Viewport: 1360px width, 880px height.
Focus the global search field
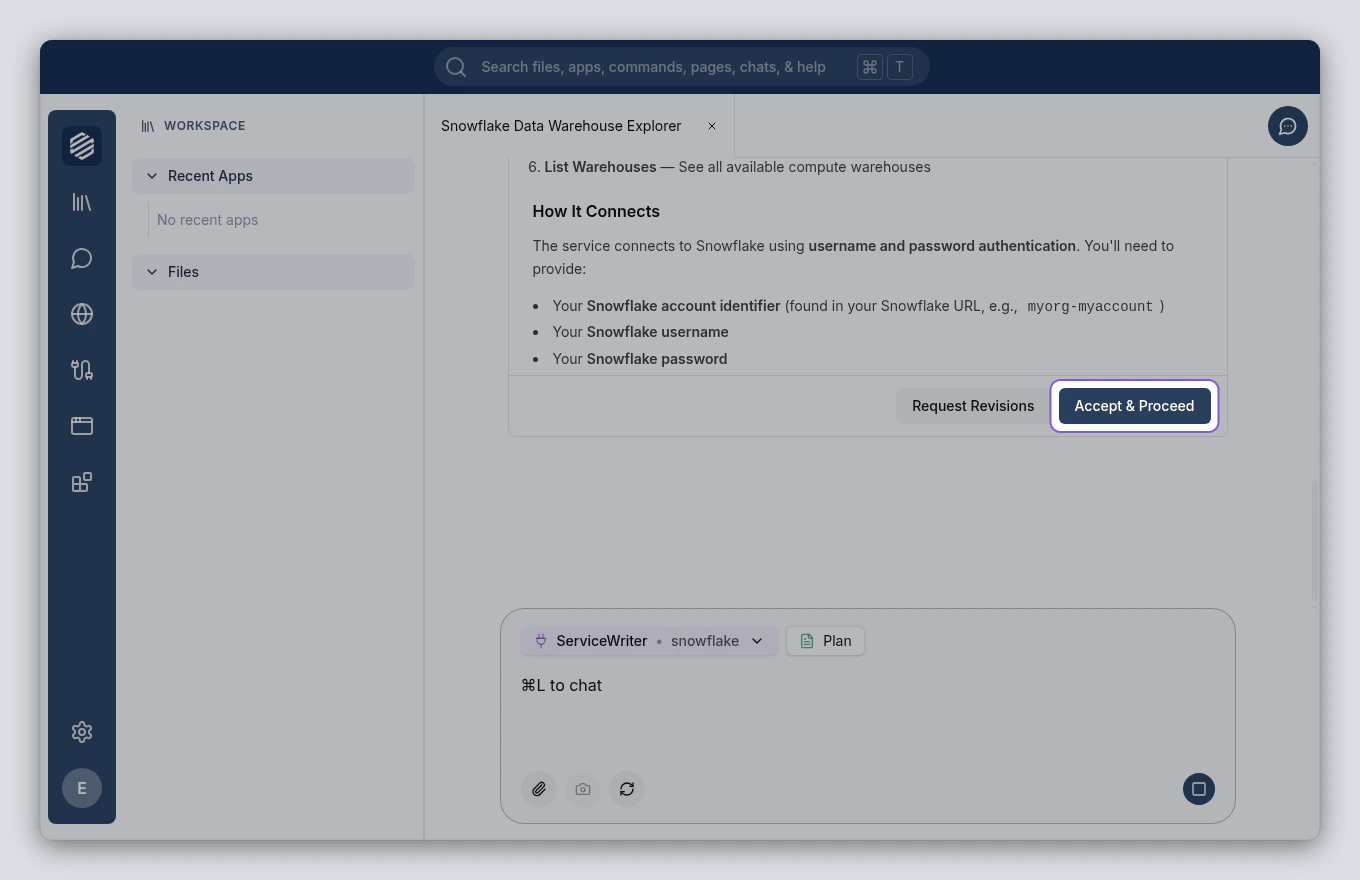click(682, 67)
